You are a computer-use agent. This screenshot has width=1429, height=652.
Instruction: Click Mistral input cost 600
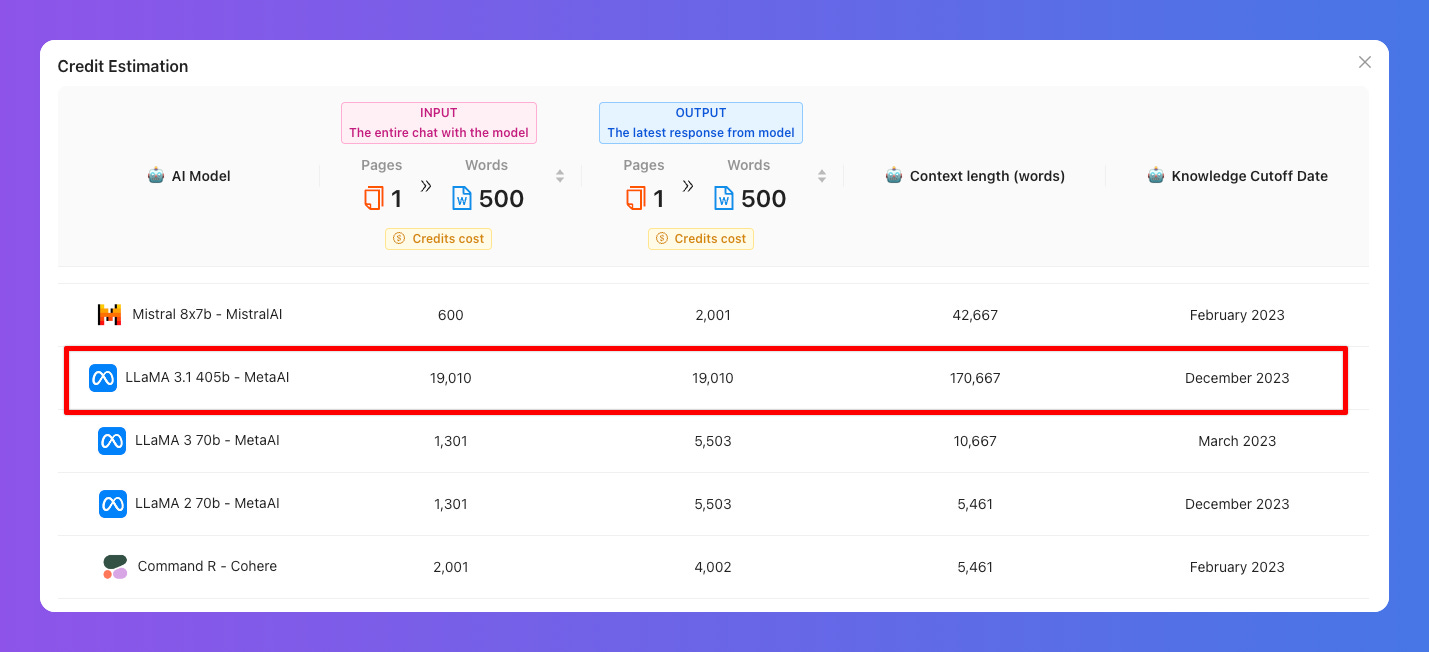click(x=451, y=315)
